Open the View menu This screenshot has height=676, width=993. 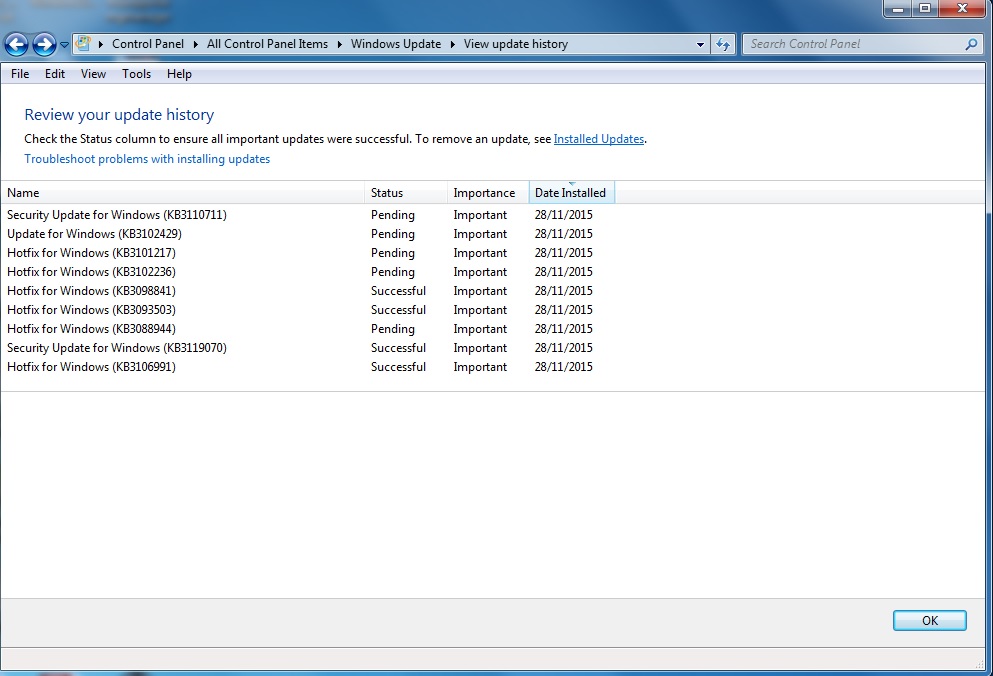[x=93, y=74]
